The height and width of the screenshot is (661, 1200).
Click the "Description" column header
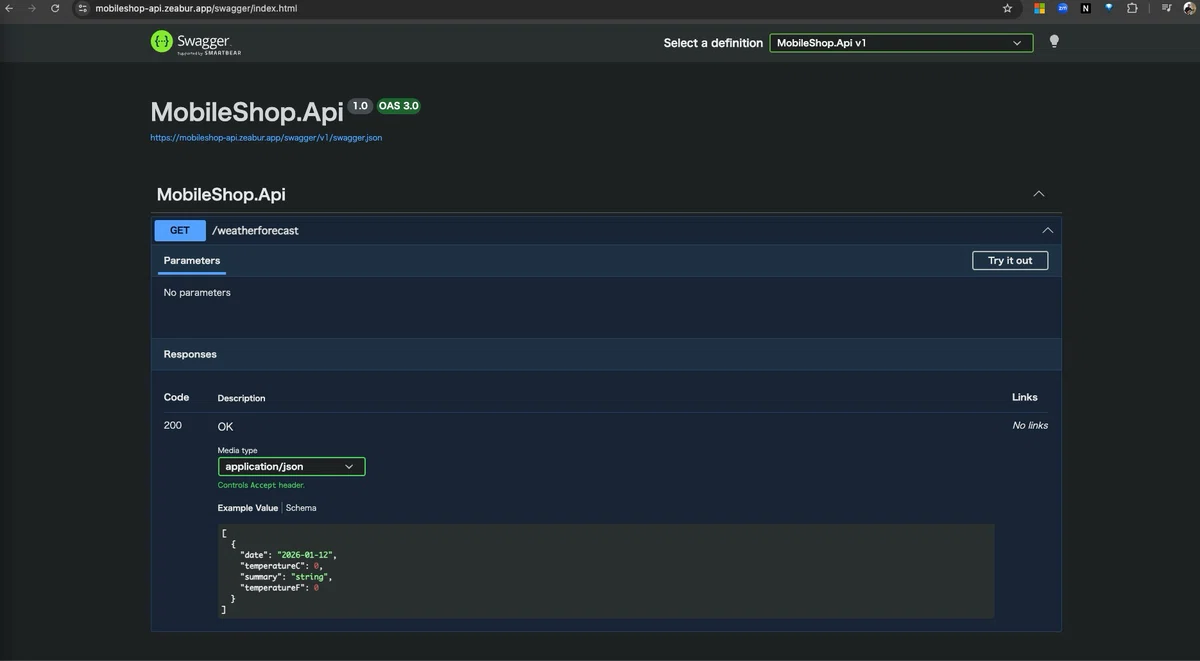(241, 398)
